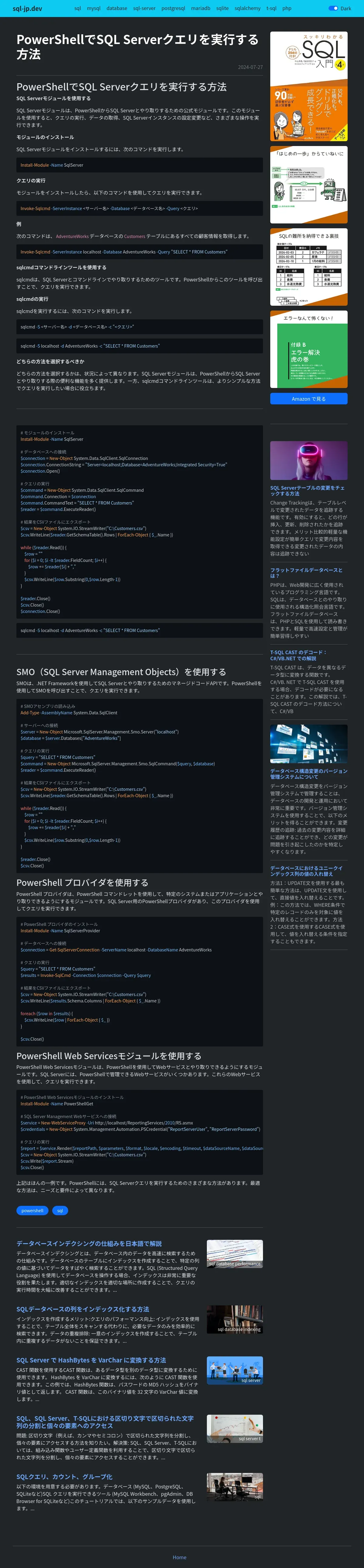The image size is (364, 1568).
Task: Open データベースインデクシングの仕組み article link
Action: click(x=89, y=1243)
